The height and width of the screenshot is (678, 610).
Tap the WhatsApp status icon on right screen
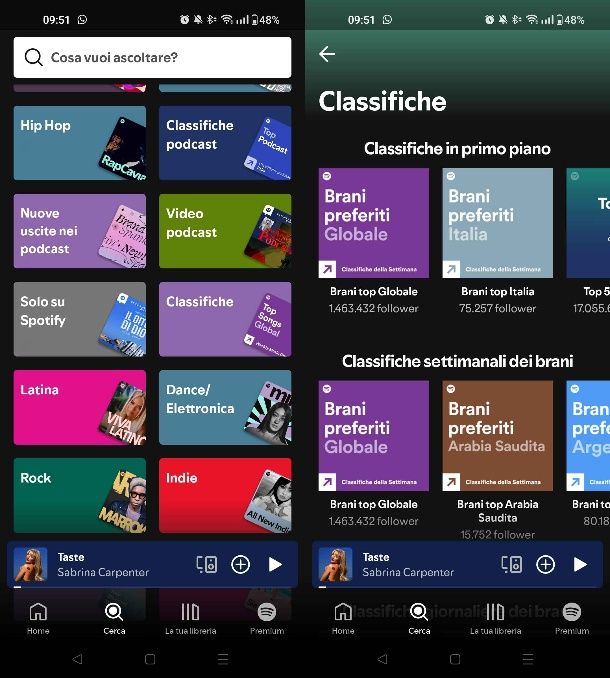click(x=387, y=19)
